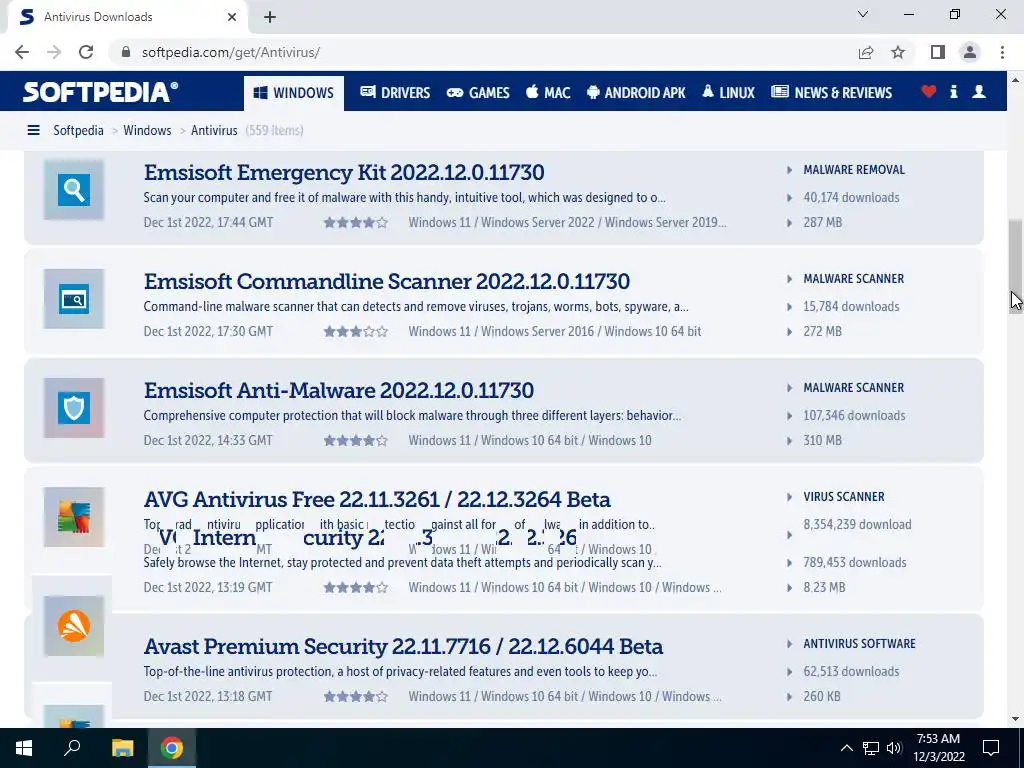This screenshot has width=1024, height=768.
Task: Open File Explorer from taskbar
Action: (x=122, y=748)
